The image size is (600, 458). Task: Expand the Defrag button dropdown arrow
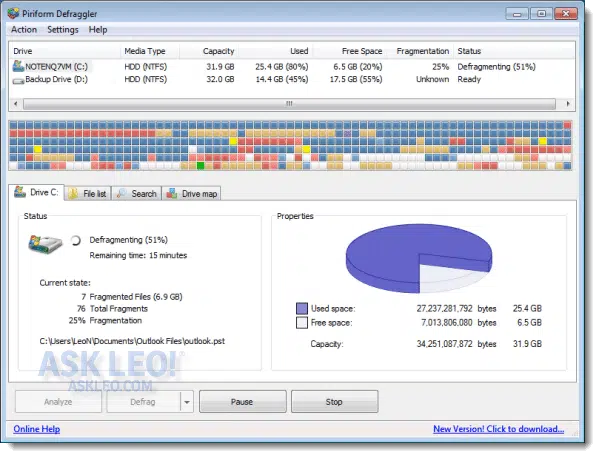point(187,402)
